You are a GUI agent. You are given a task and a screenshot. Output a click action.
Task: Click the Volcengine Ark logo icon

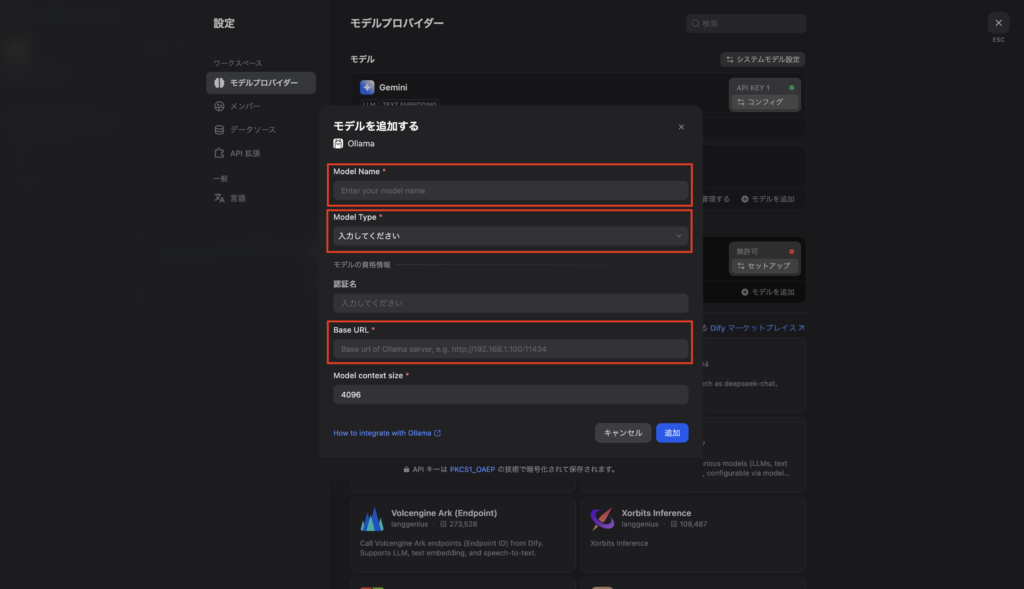[x=372, y=519]
